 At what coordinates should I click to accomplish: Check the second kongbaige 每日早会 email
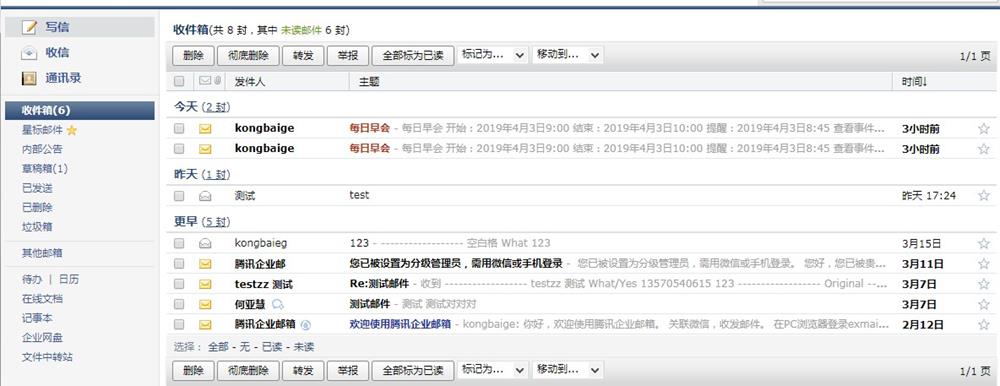coord(179,149)
